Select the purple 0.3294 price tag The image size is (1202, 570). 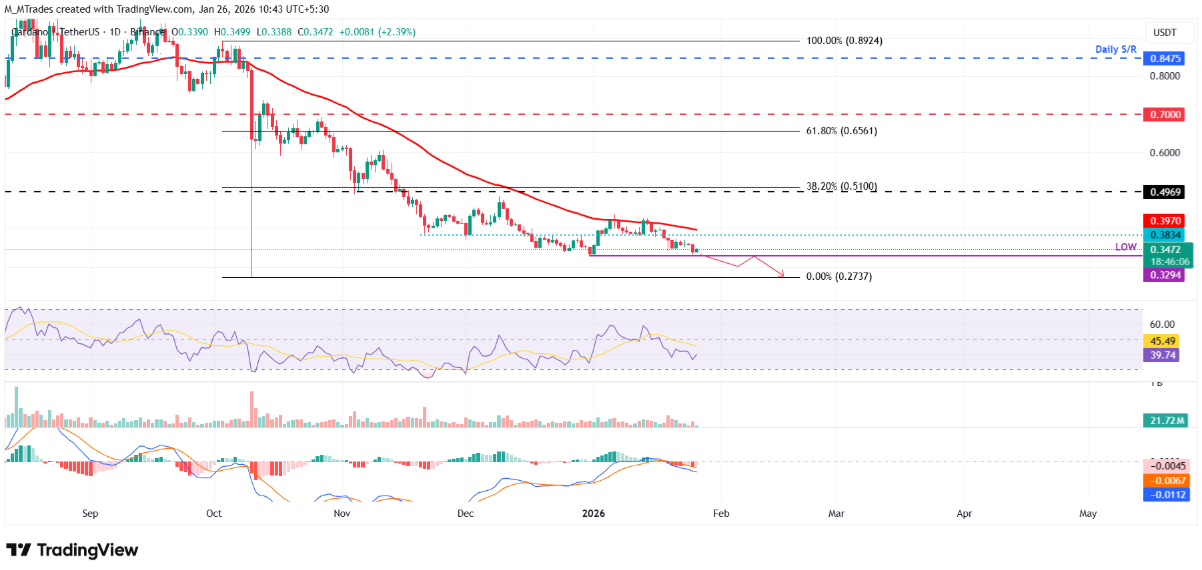pos(1162,272)
